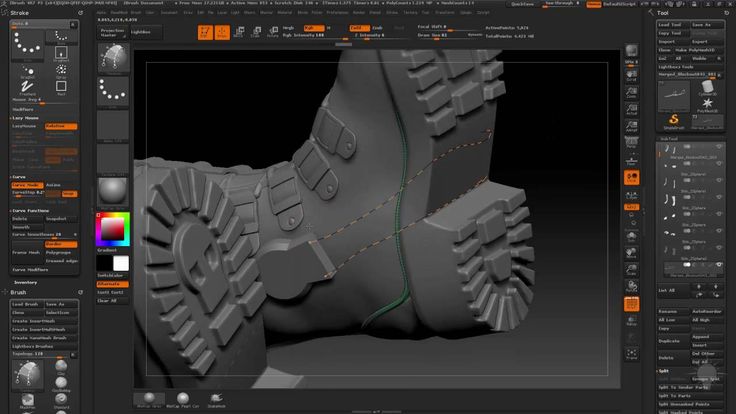The width and height of the screenshot is (736, 414).
Task: Select the Scale transform icon
Action: (x=256, y=32)
